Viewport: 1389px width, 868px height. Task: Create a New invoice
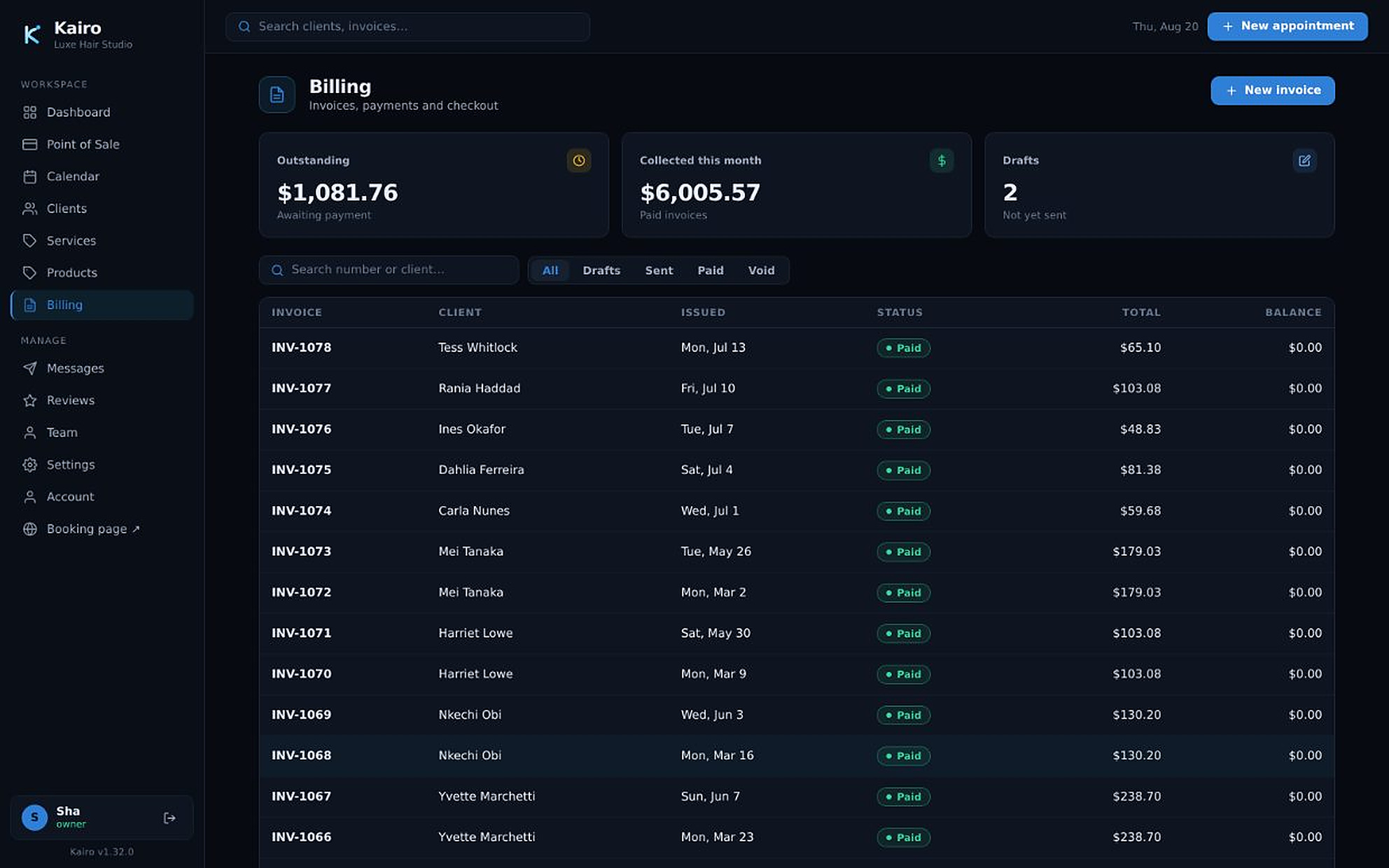click(x=1272, y=90)
